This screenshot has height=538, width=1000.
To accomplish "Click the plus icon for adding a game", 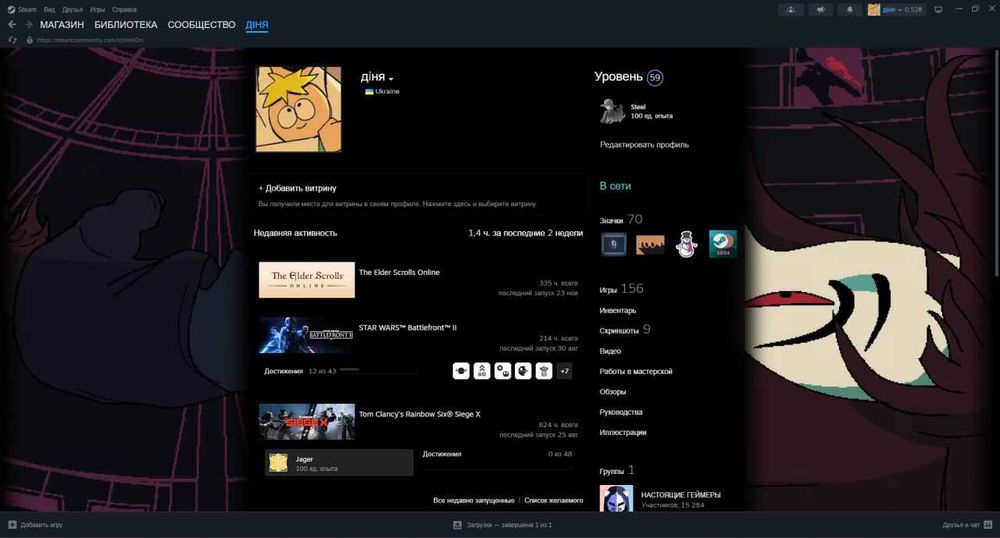I will pyautogui.click(x=12, y=525).
